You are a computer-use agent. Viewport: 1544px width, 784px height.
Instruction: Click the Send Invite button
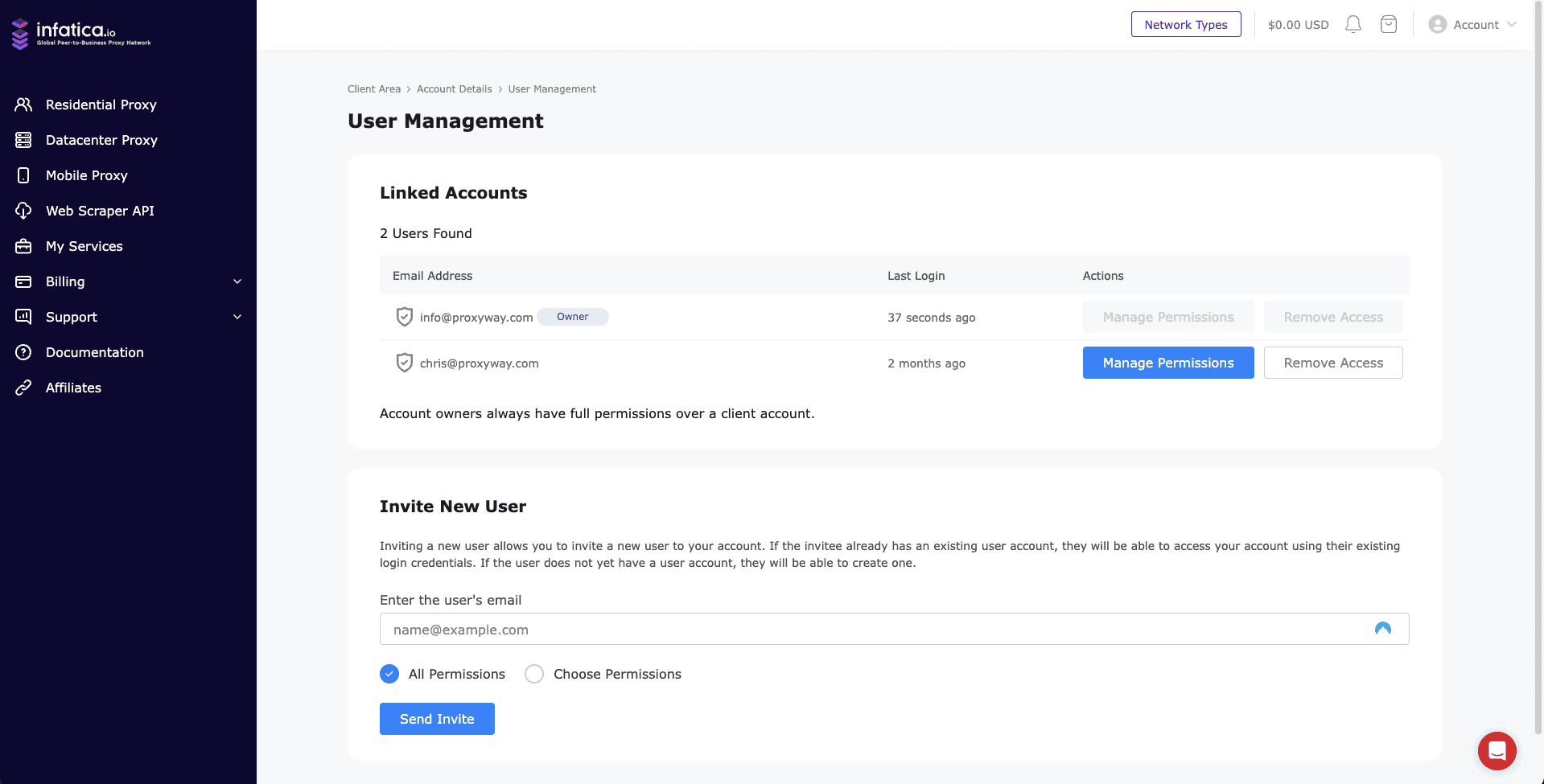pos(437,719)
